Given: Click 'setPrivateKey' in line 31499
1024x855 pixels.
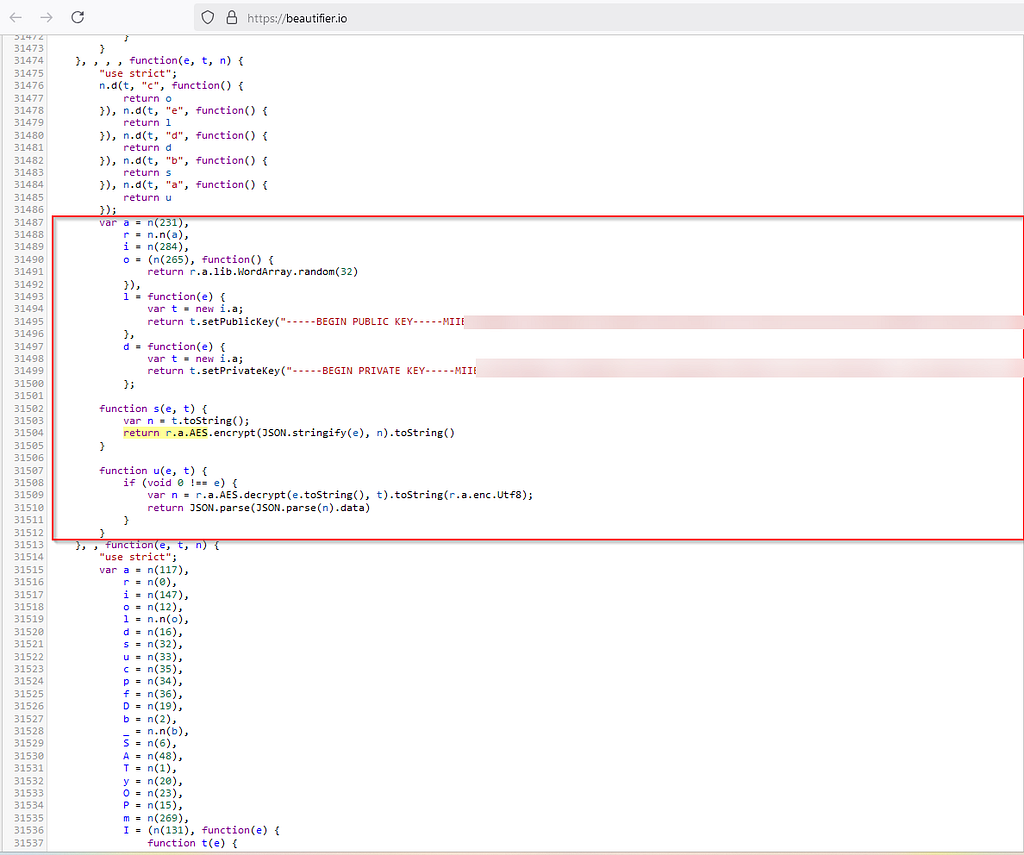Looking at the screenshot, I should (242, 371).
